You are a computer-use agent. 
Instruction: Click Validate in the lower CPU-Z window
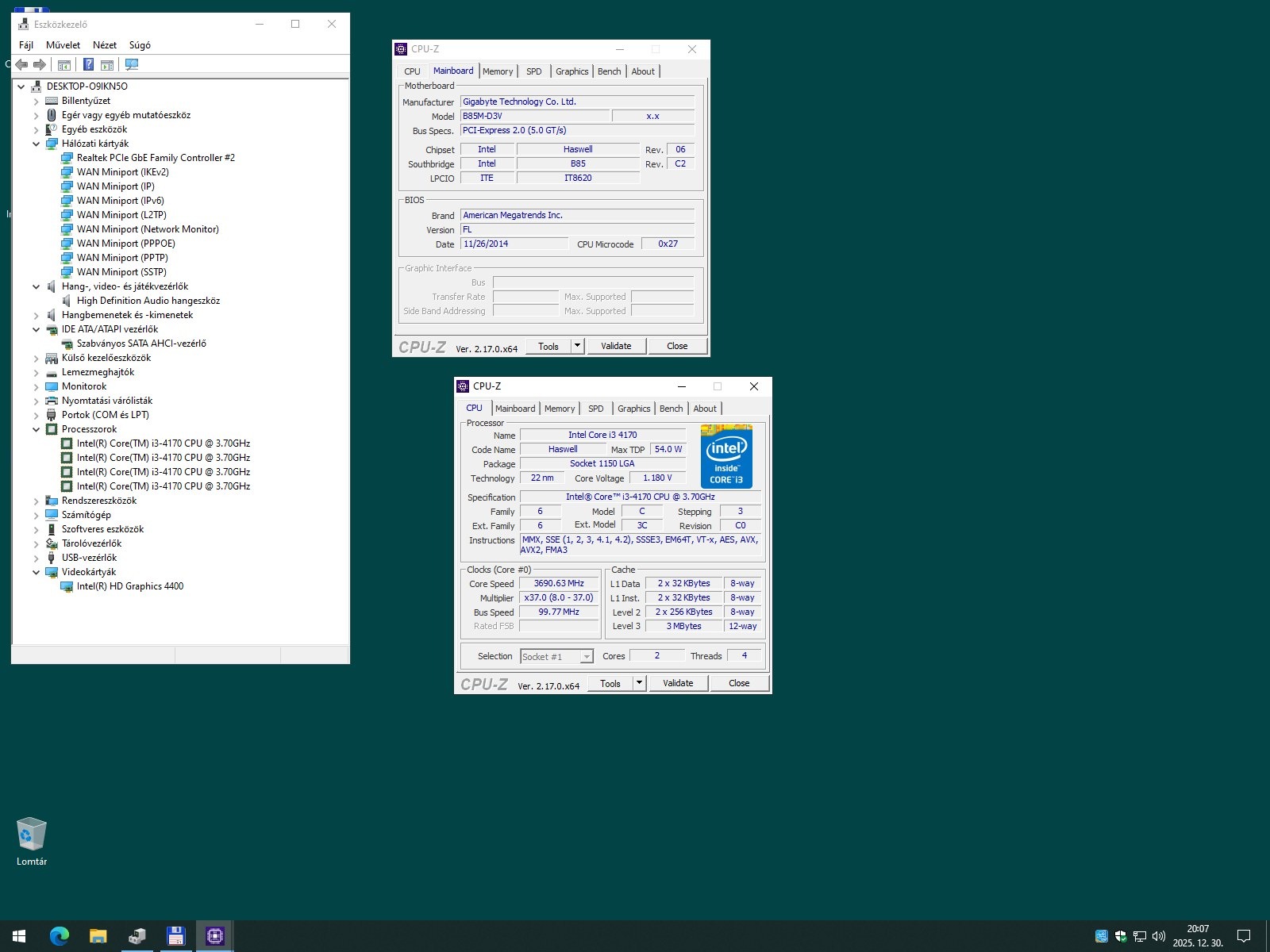pos(678,683)
